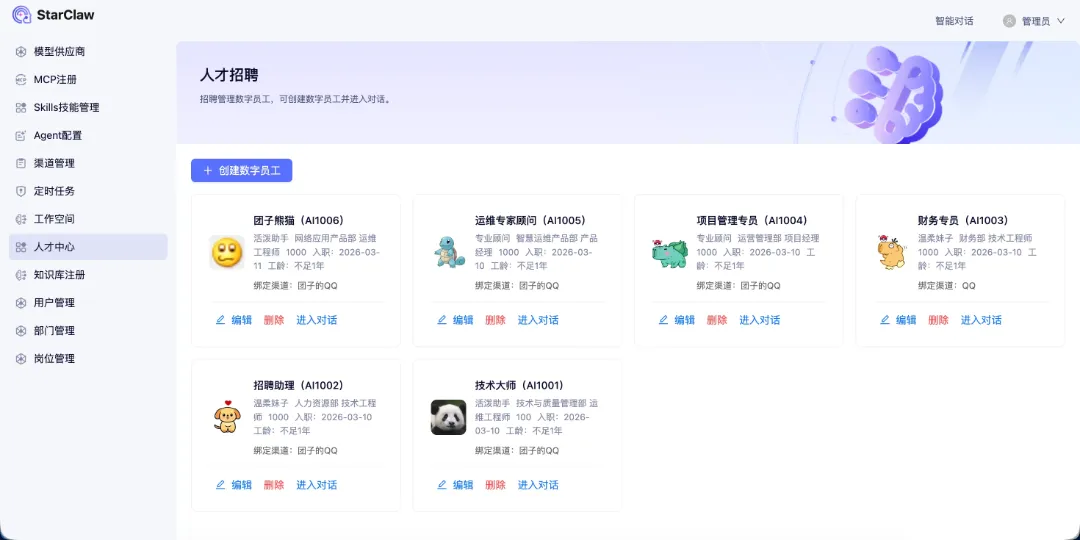Click the 工作空间 sidebar icon
Image resolution: width=1080 pixels, height=540 pixels.
pos(21,219)
